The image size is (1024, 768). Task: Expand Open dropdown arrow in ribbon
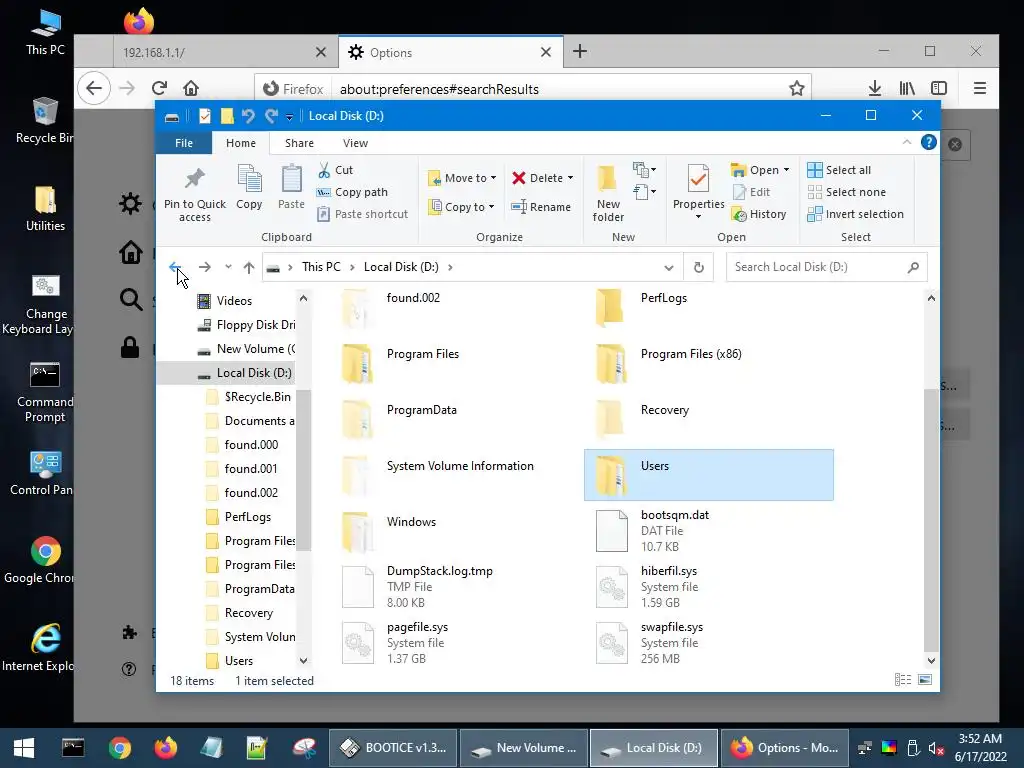[x=786, y=170]
